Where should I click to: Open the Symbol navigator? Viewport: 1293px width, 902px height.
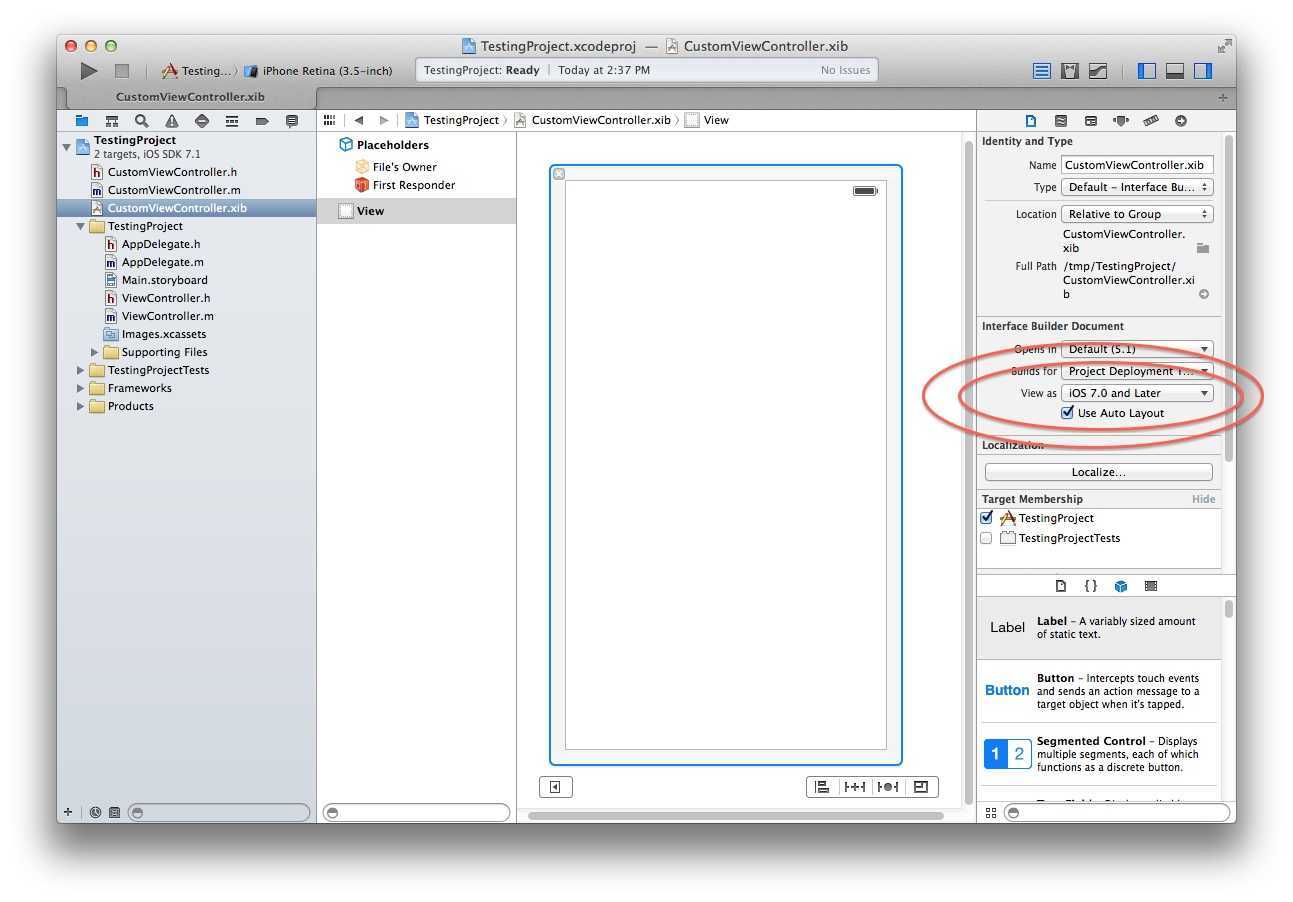pyautogui.click(x=112, y=120)
